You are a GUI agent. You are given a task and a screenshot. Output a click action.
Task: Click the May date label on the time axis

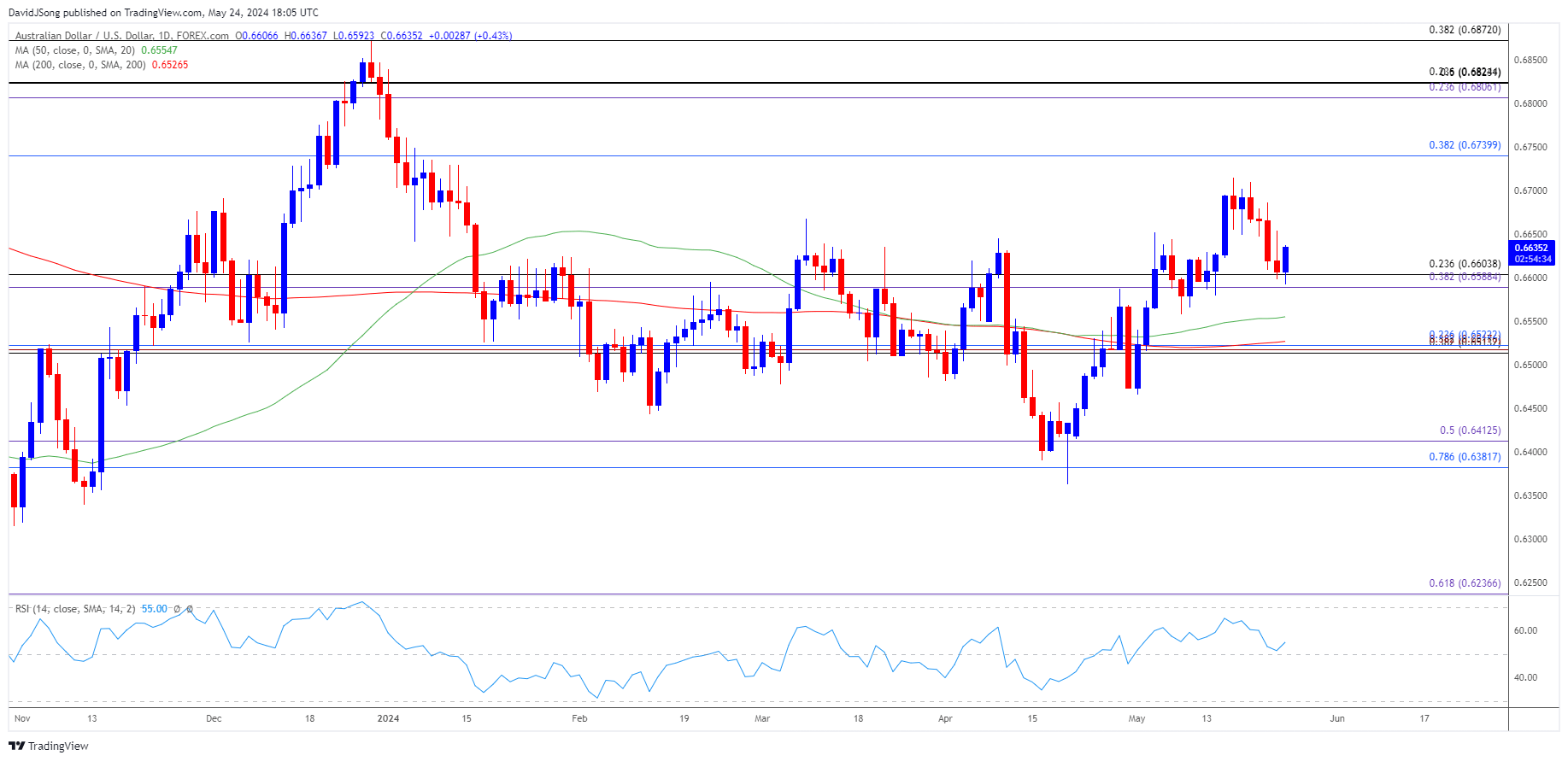(x=1136, y=718)
